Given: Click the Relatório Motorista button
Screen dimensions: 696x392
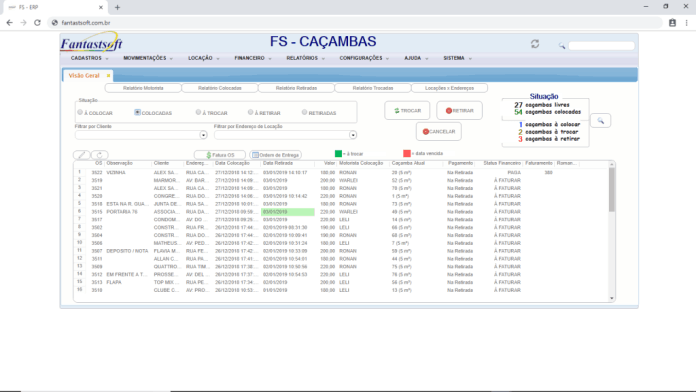Looking at the screenshot, I should coord(143,88).
